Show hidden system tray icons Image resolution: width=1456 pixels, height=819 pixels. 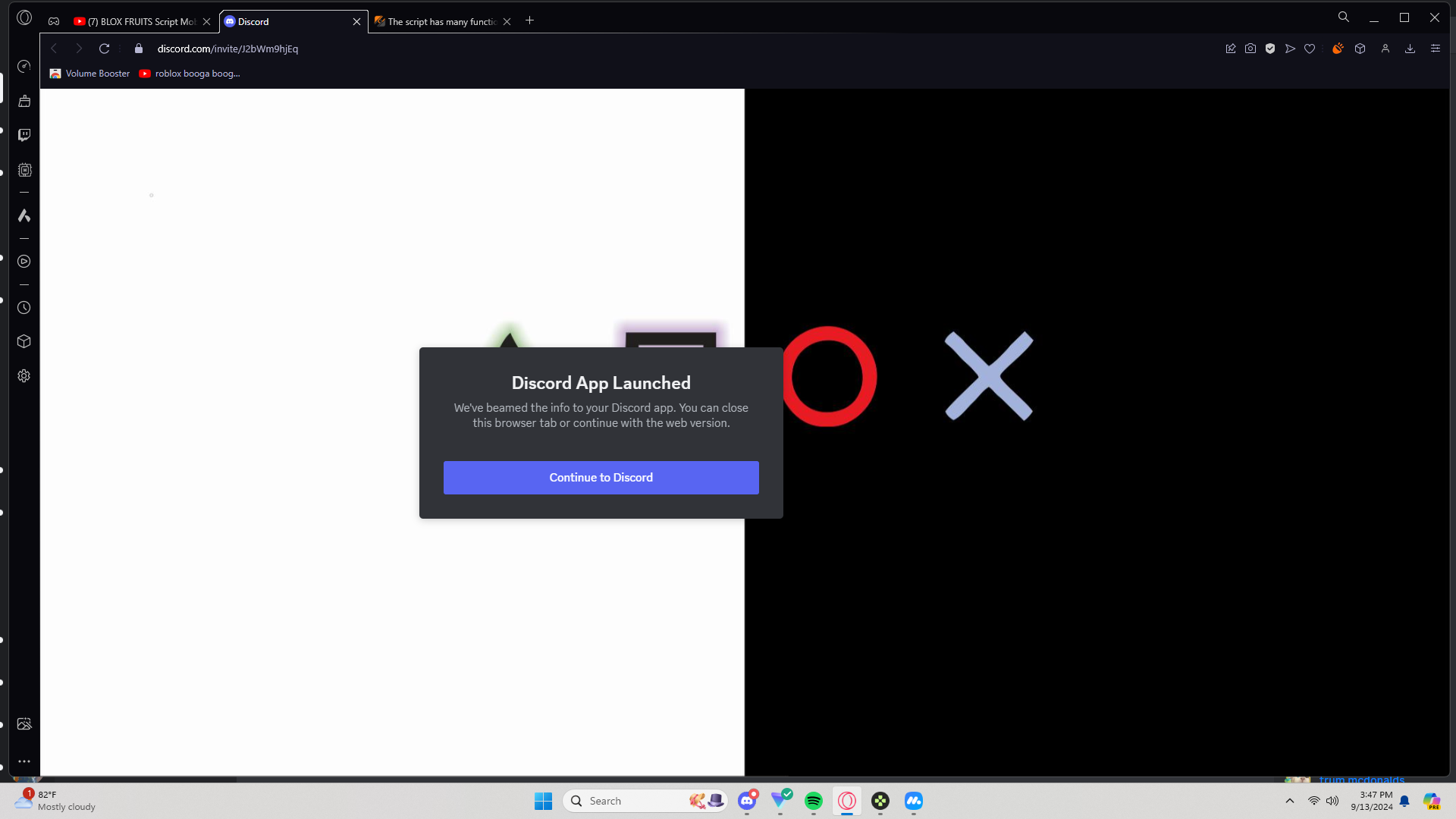[x=1290, y=801]
